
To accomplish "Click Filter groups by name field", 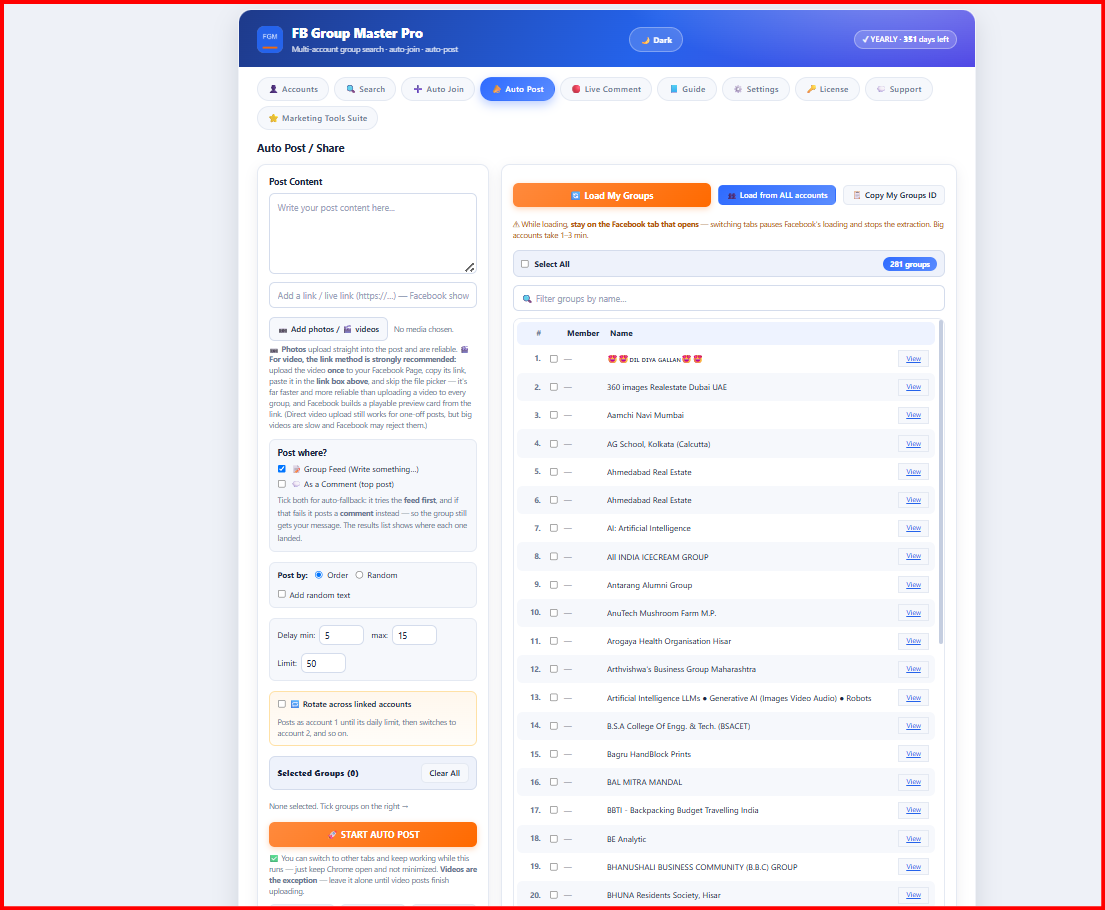I will (729, 299).
